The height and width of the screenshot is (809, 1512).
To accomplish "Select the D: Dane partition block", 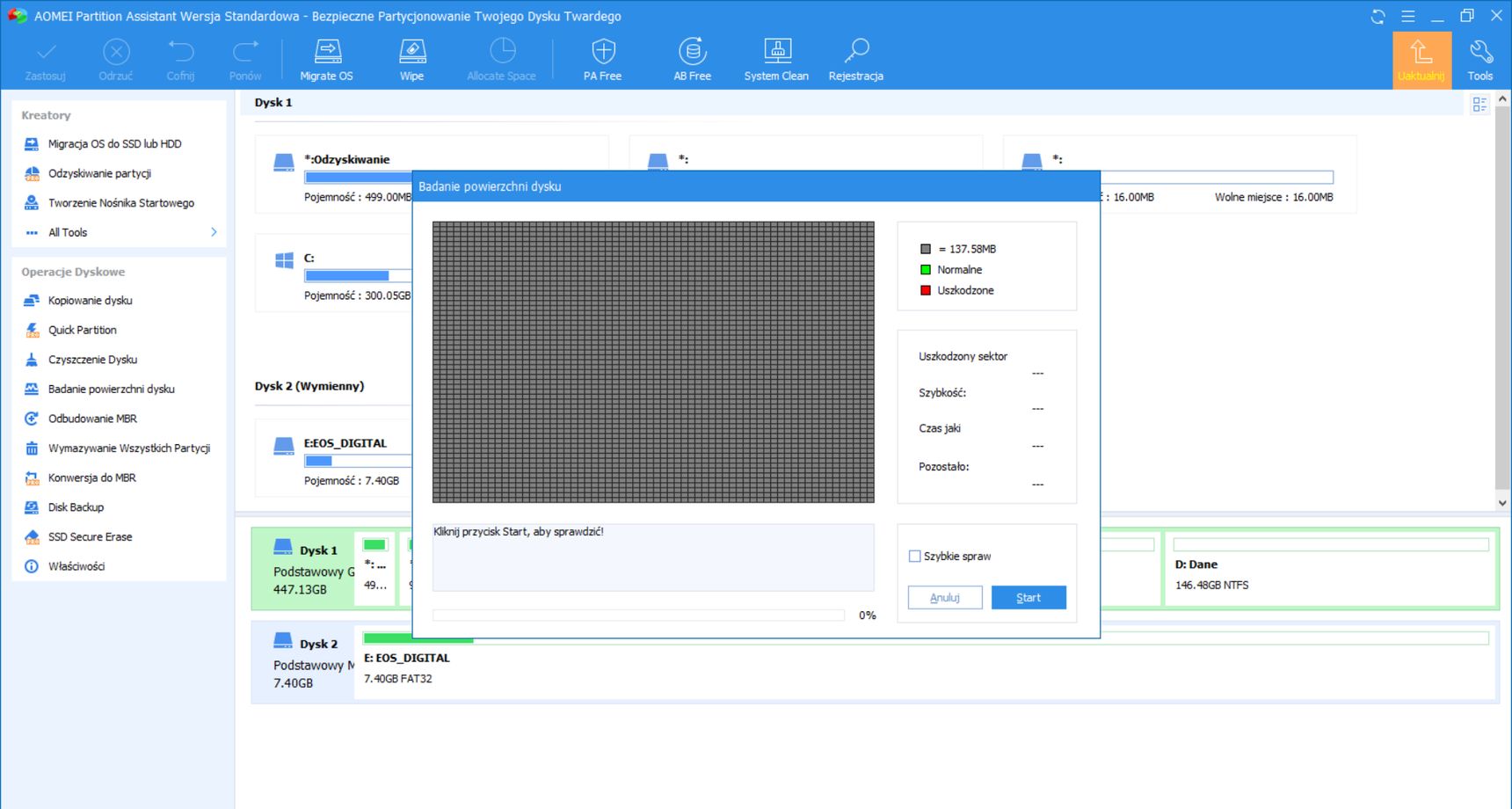I will (x=1331, y=569).
